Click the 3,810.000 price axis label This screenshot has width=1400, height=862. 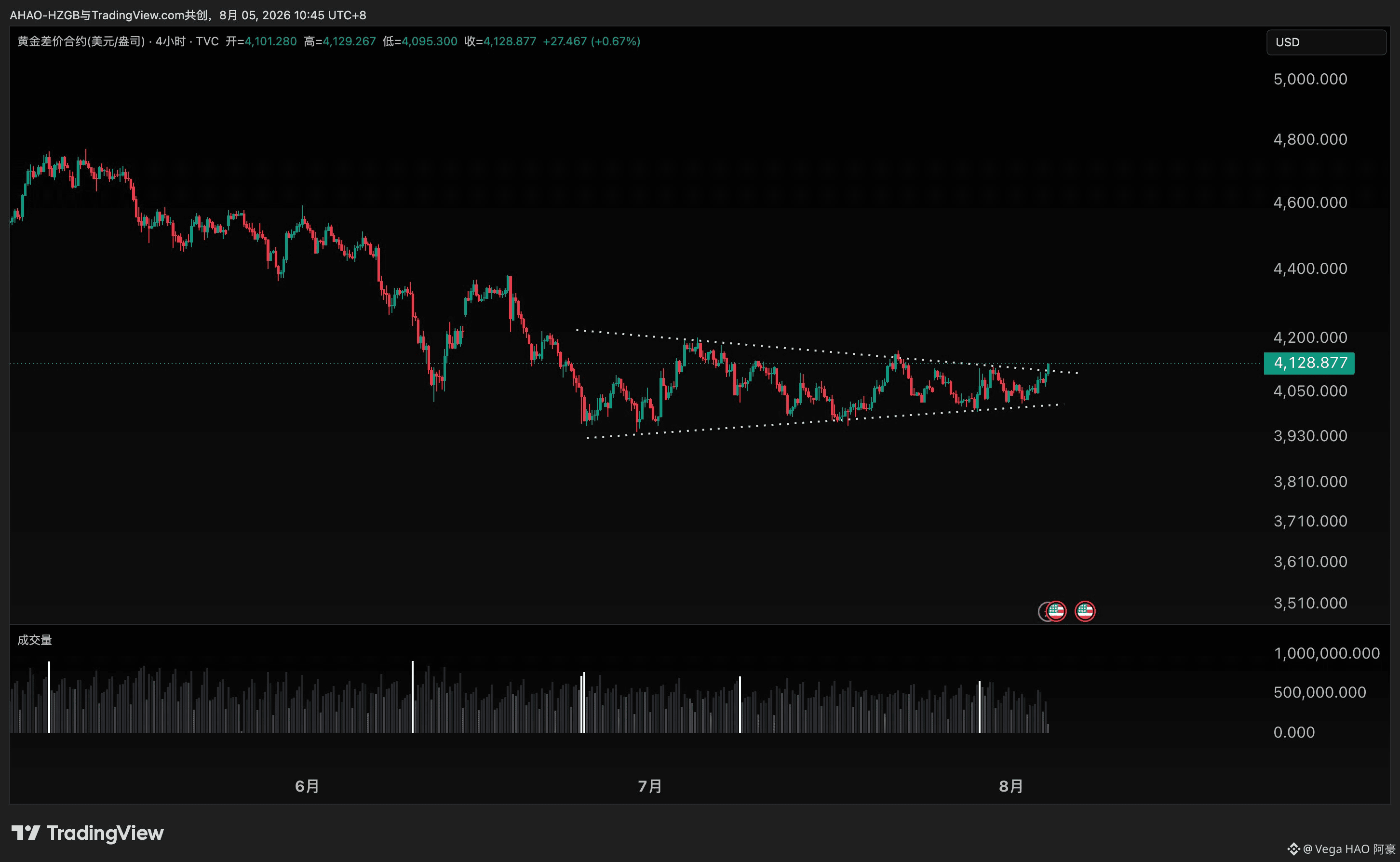coord(1310,482)
